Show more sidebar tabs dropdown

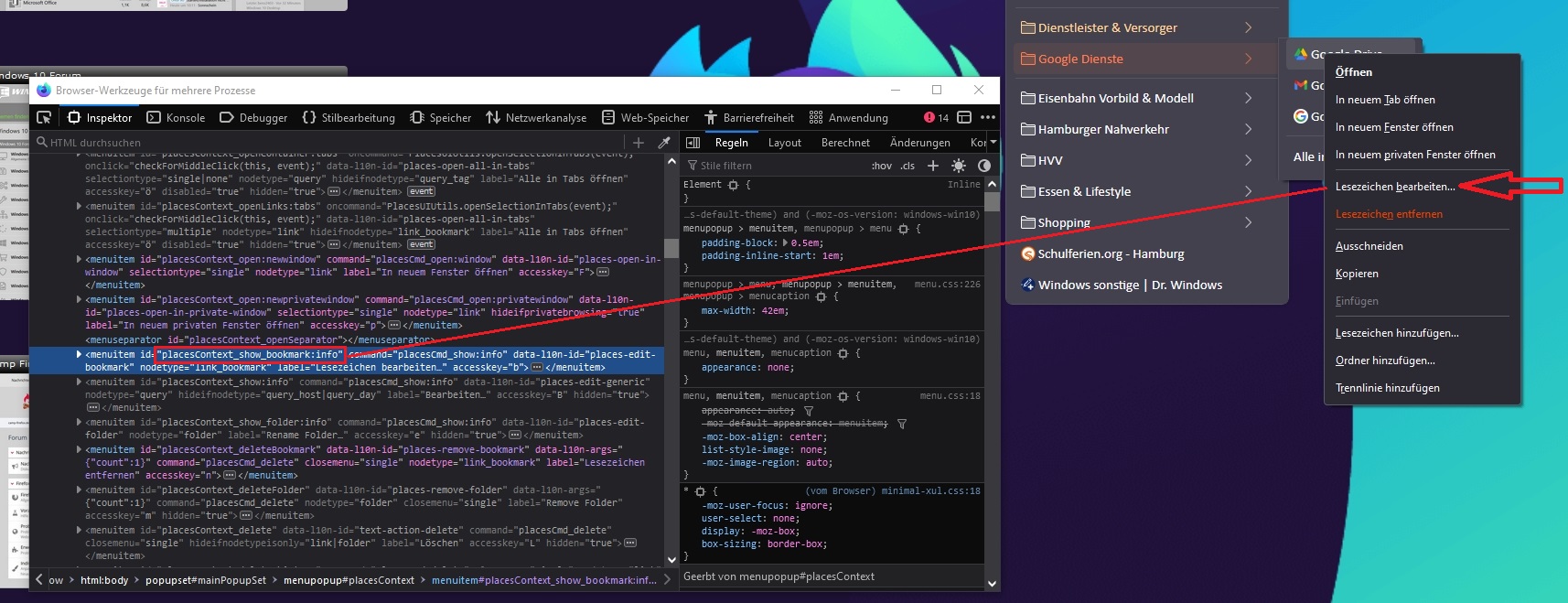click(993, 143)
